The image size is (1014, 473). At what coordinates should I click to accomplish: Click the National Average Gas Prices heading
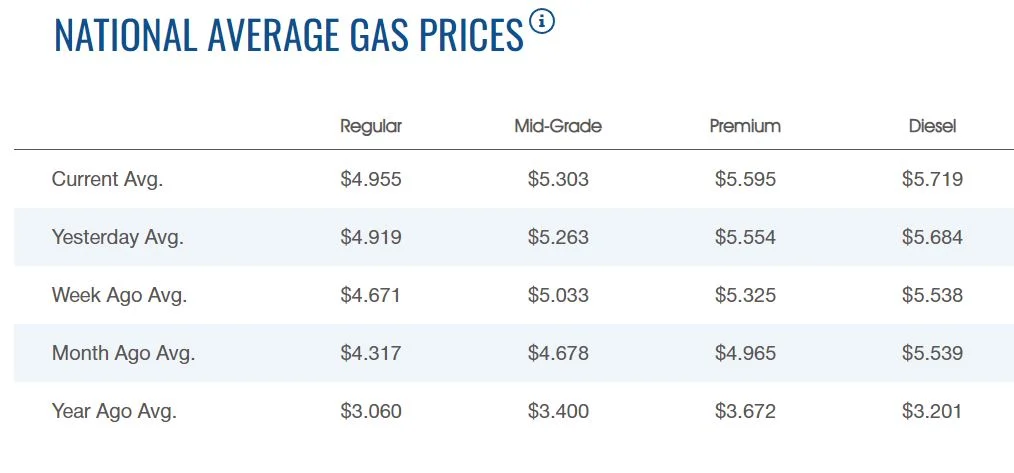[288, 35]
